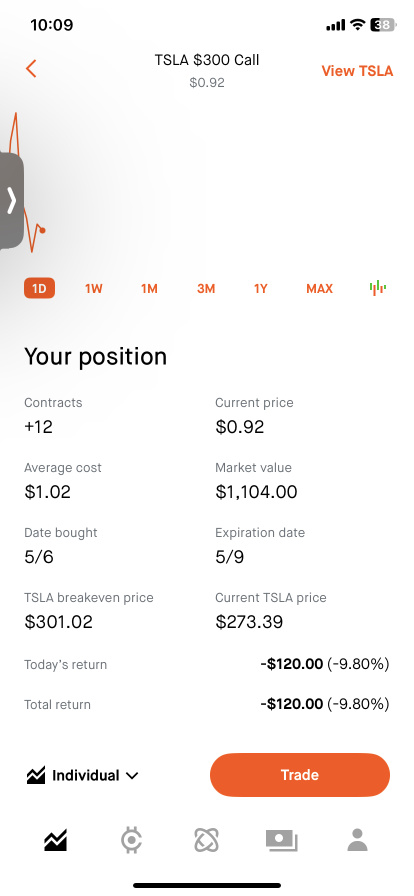Screen dimensions: 414x896
Task: Open the cash tab icon
Action: [281, 841]
